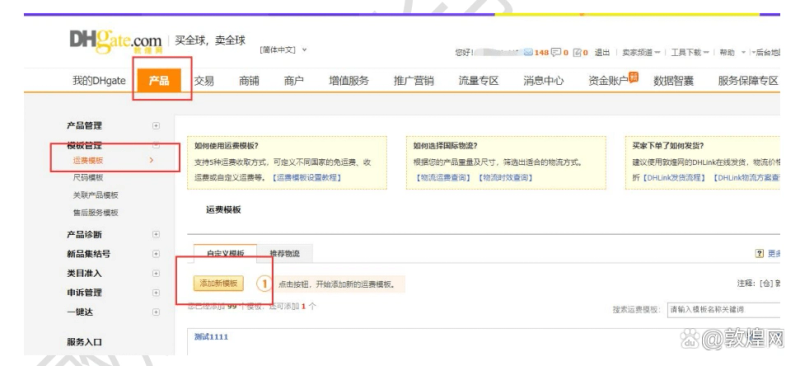This screenshot has width=800, height=366.
Task: Expand the 一键达 section plus icon
Action: click(x=156, y=312)
